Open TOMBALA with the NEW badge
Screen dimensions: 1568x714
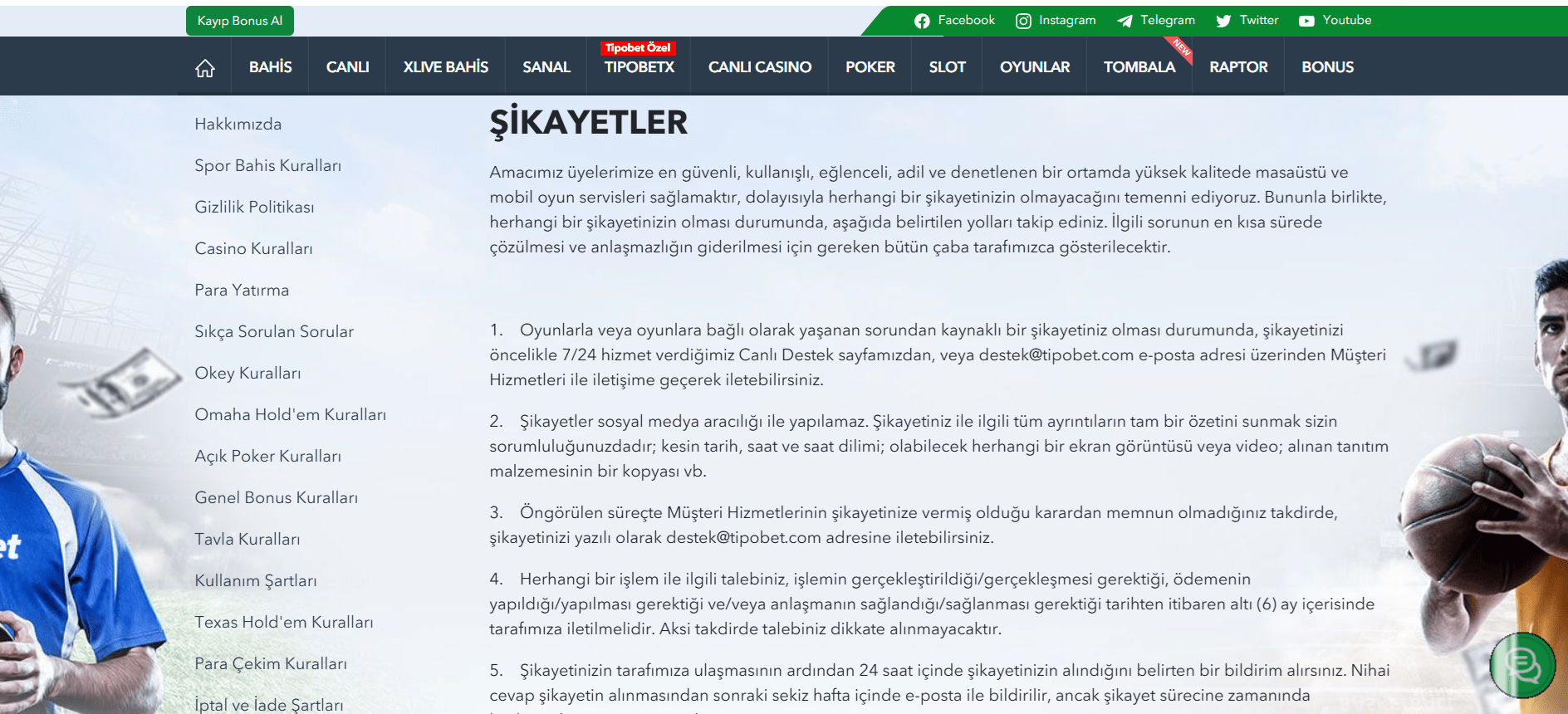click(x=1139, y=67)
